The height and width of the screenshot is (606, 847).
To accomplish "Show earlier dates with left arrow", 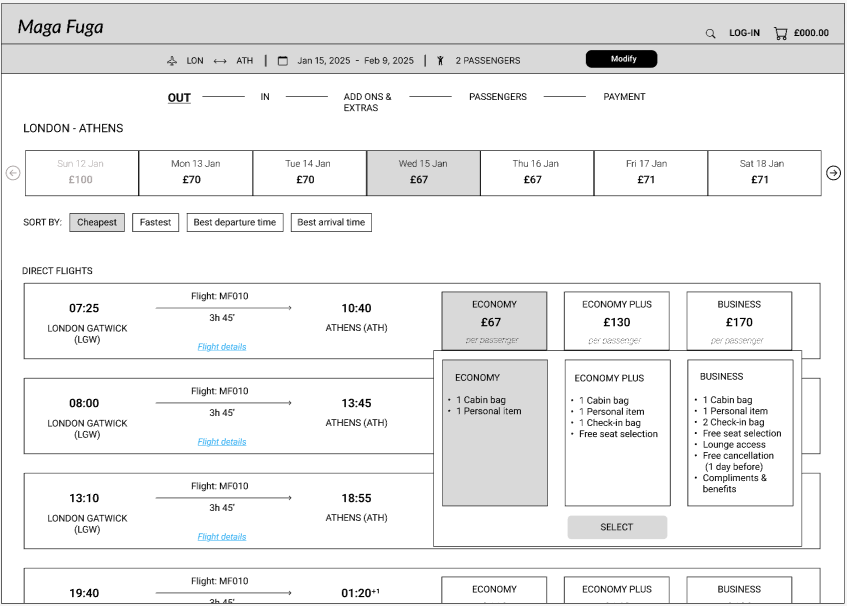I will click(13, 173).
